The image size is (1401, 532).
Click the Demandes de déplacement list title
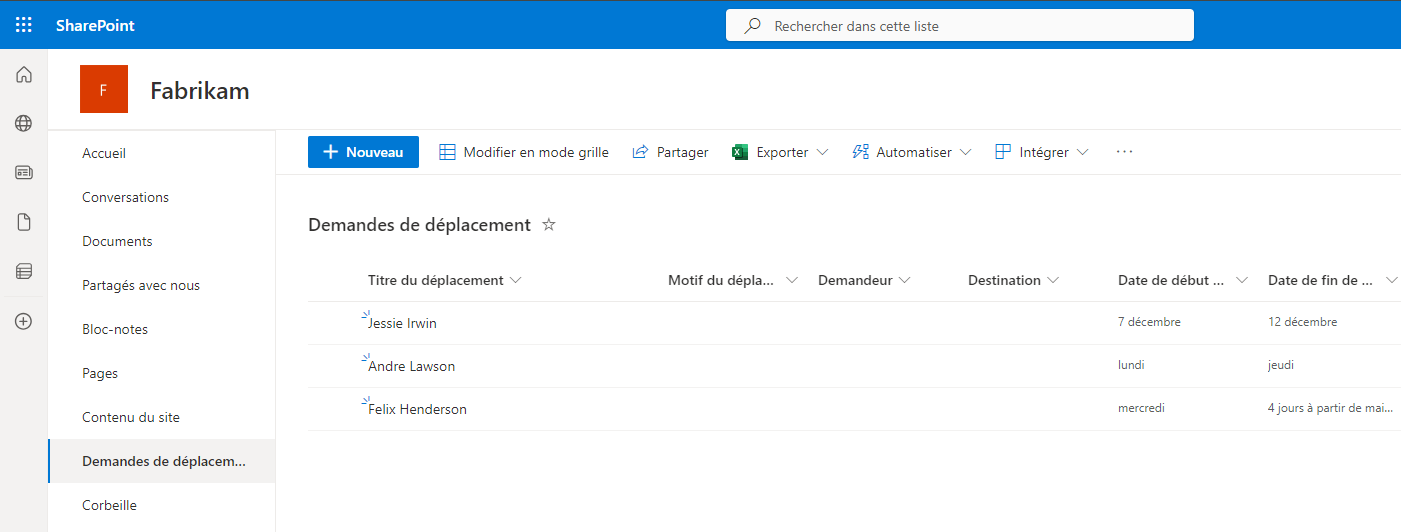419,225
